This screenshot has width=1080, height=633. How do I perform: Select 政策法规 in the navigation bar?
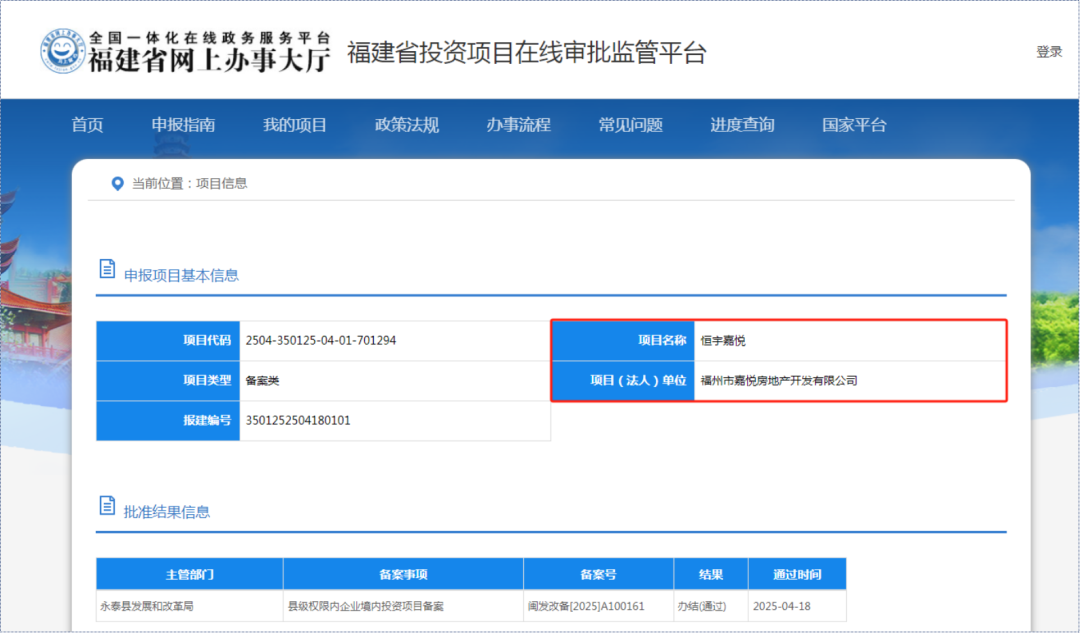tap(406, 124)
